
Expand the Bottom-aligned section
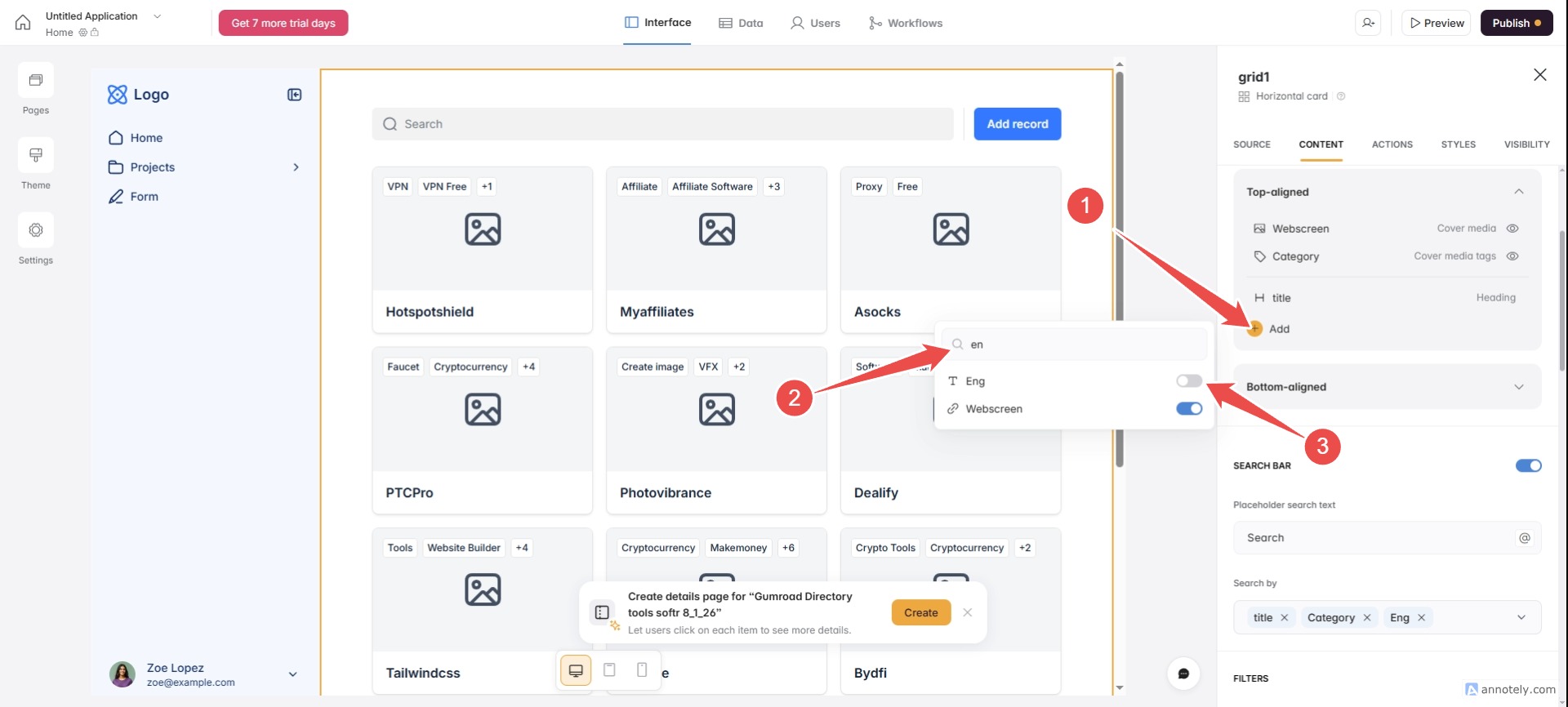tap(1518, 387)
